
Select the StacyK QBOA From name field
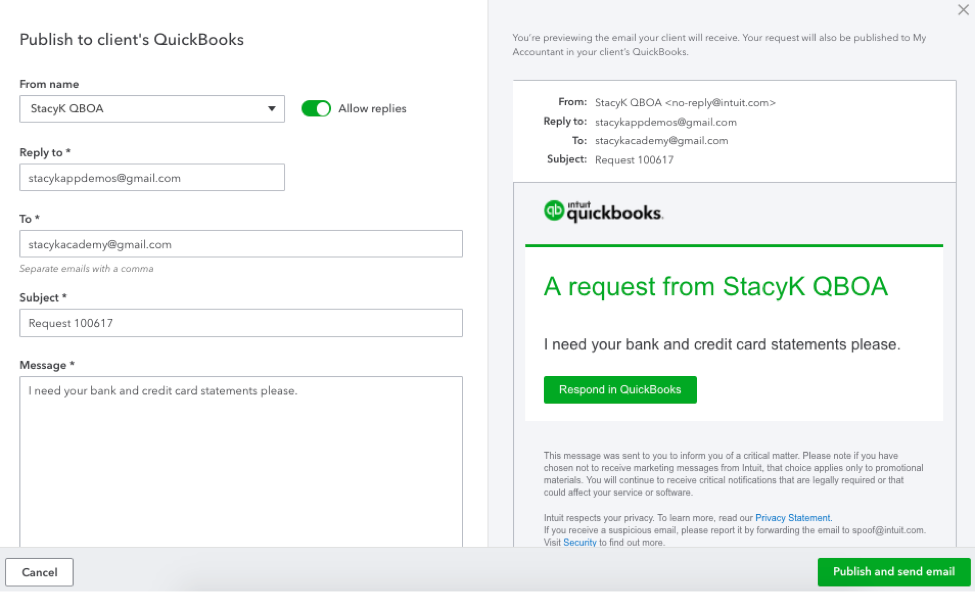(x=152, y=109)
